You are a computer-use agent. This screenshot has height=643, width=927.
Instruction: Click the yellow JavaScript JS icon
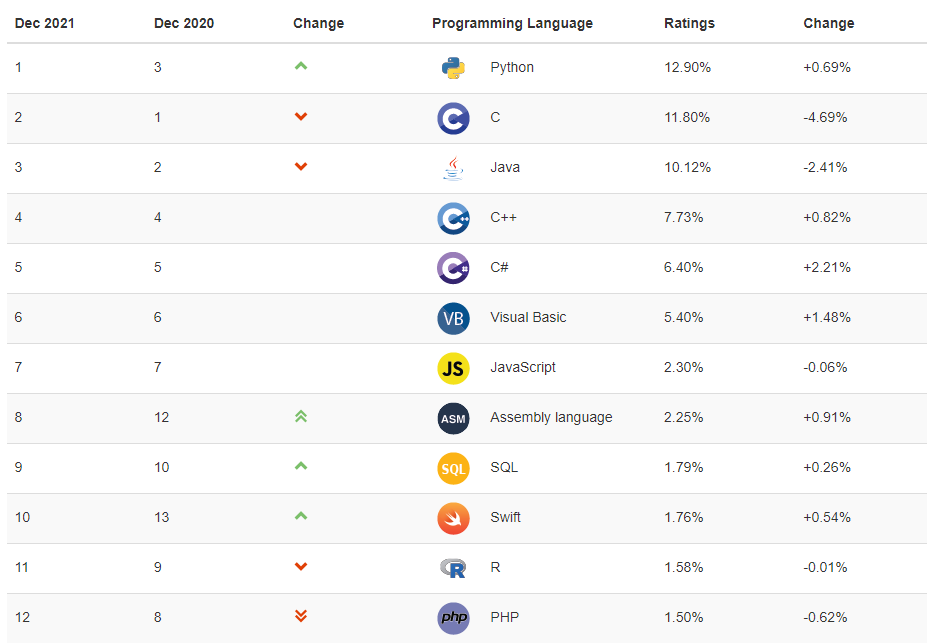(453, 368)
